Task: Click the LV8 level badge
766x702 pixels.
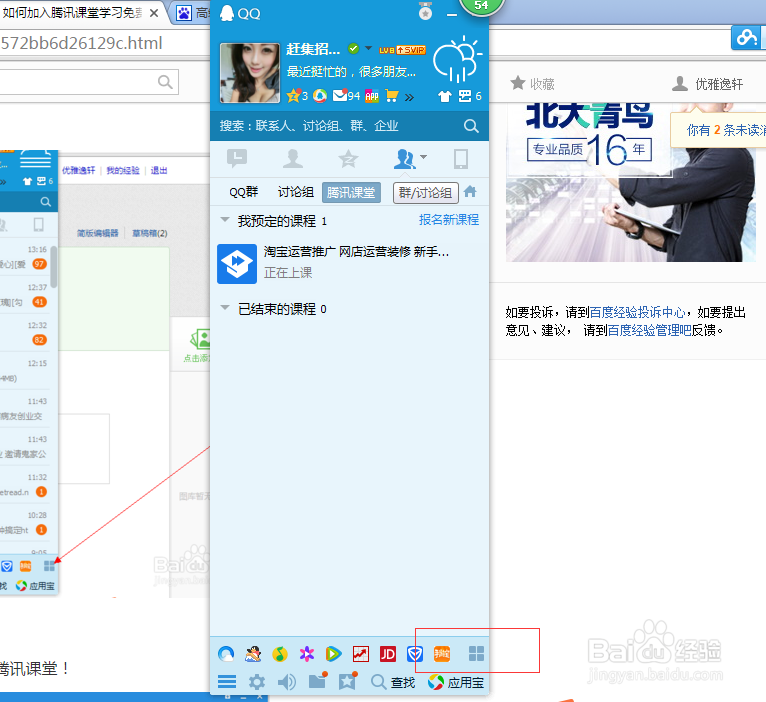Action: [387, 50]
